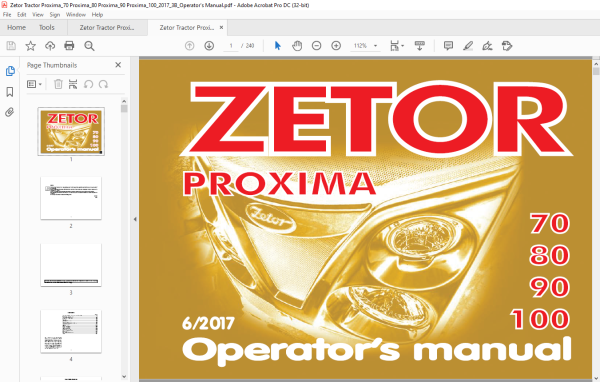
Task: Click the Print file icon
Action: (69, 46)
